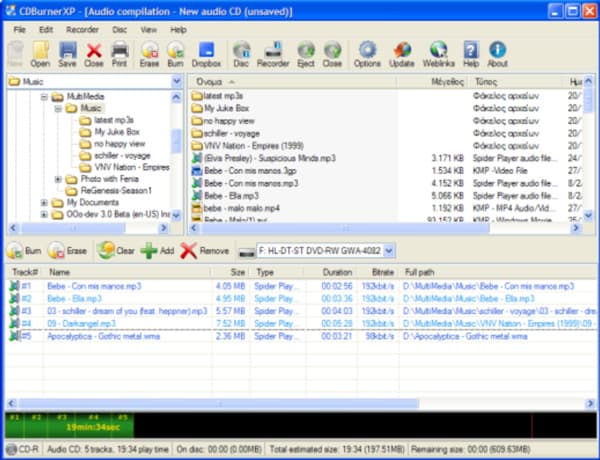
Task: Click the About info icon
Action: pyautogui.click(x=497, y=54)
